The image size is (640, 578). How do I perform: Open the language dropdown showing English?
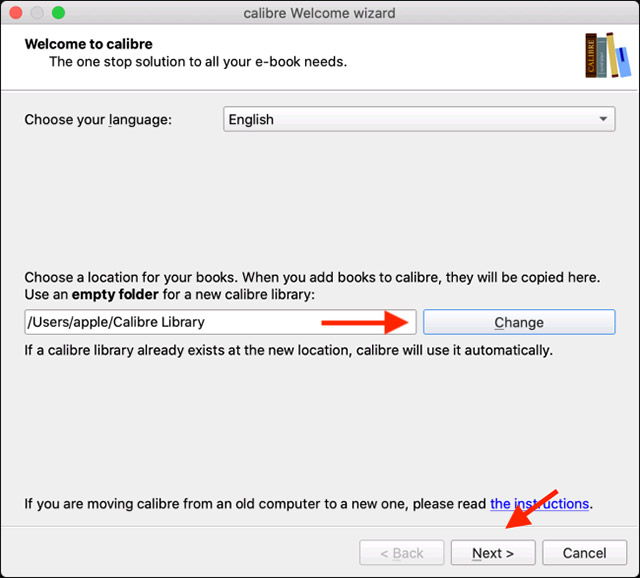419,119
